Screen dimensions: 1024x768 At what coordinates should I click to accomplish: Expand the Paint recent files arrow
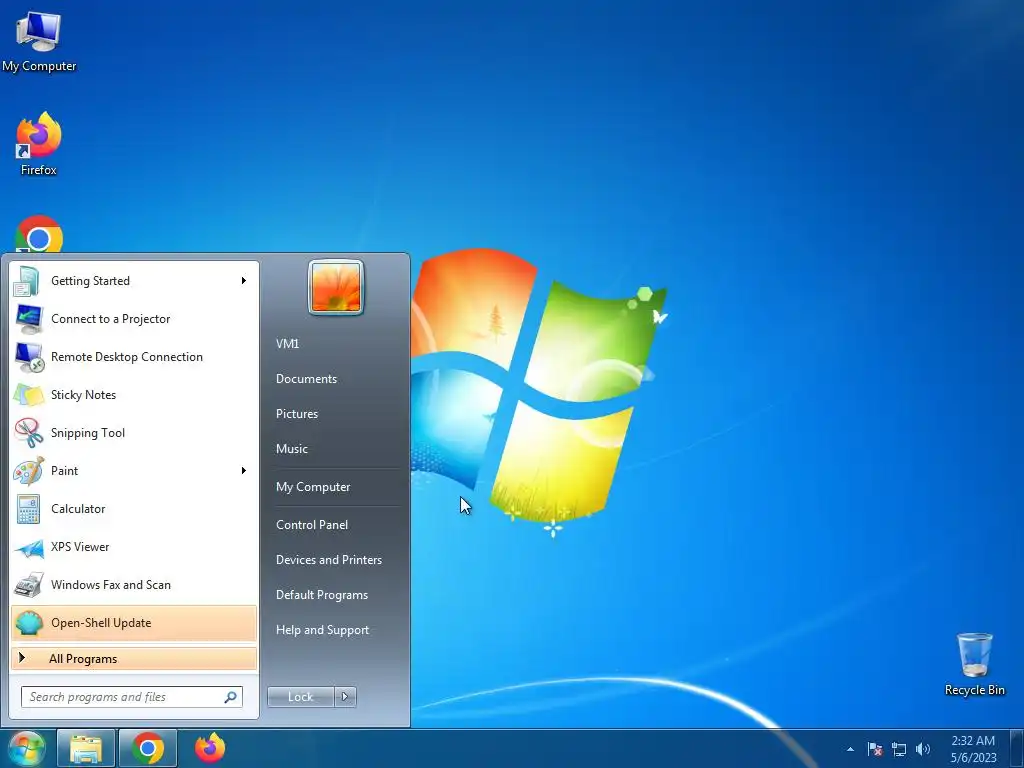coord(244,470)
